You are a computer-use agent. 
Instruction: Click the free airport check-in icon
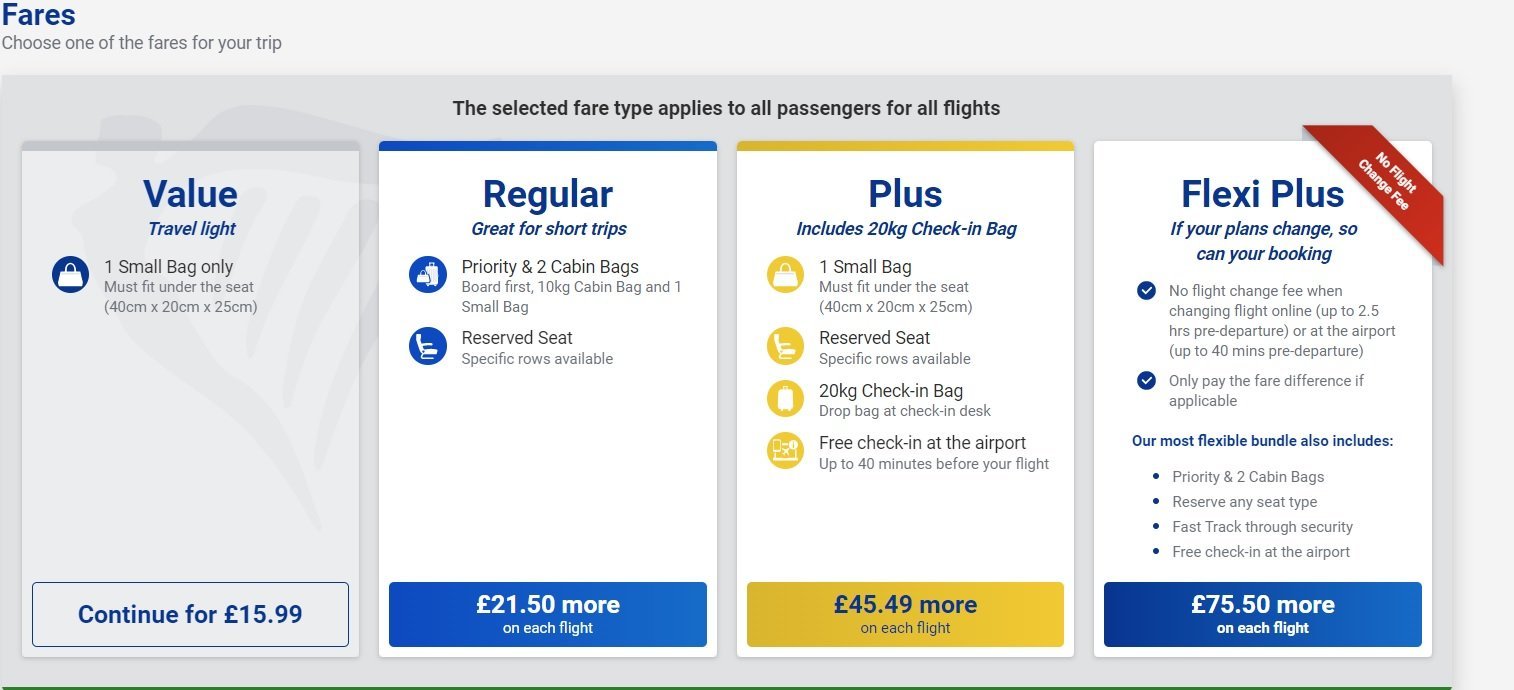785,451
